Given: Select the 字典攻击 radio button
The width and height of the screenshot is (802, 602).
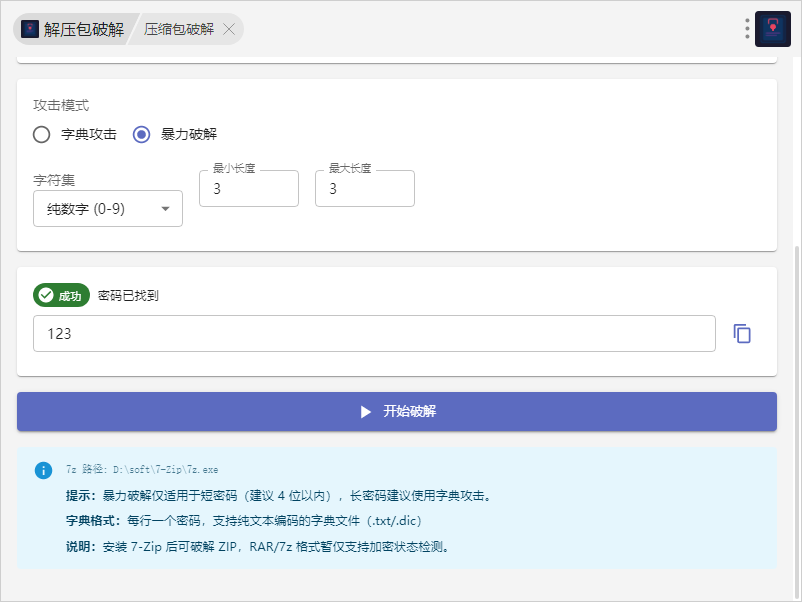Looking at the screenshot, I should click(42, 135).
